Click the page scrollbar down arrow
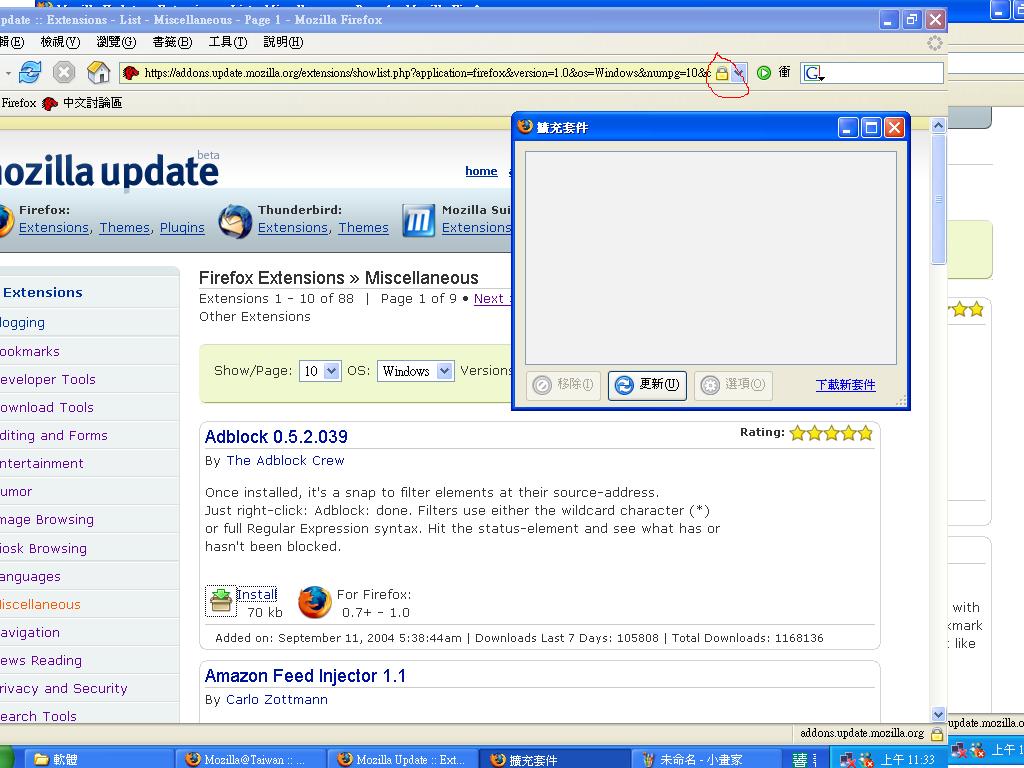Screen dimensions: 1024x768 (938, 714)
